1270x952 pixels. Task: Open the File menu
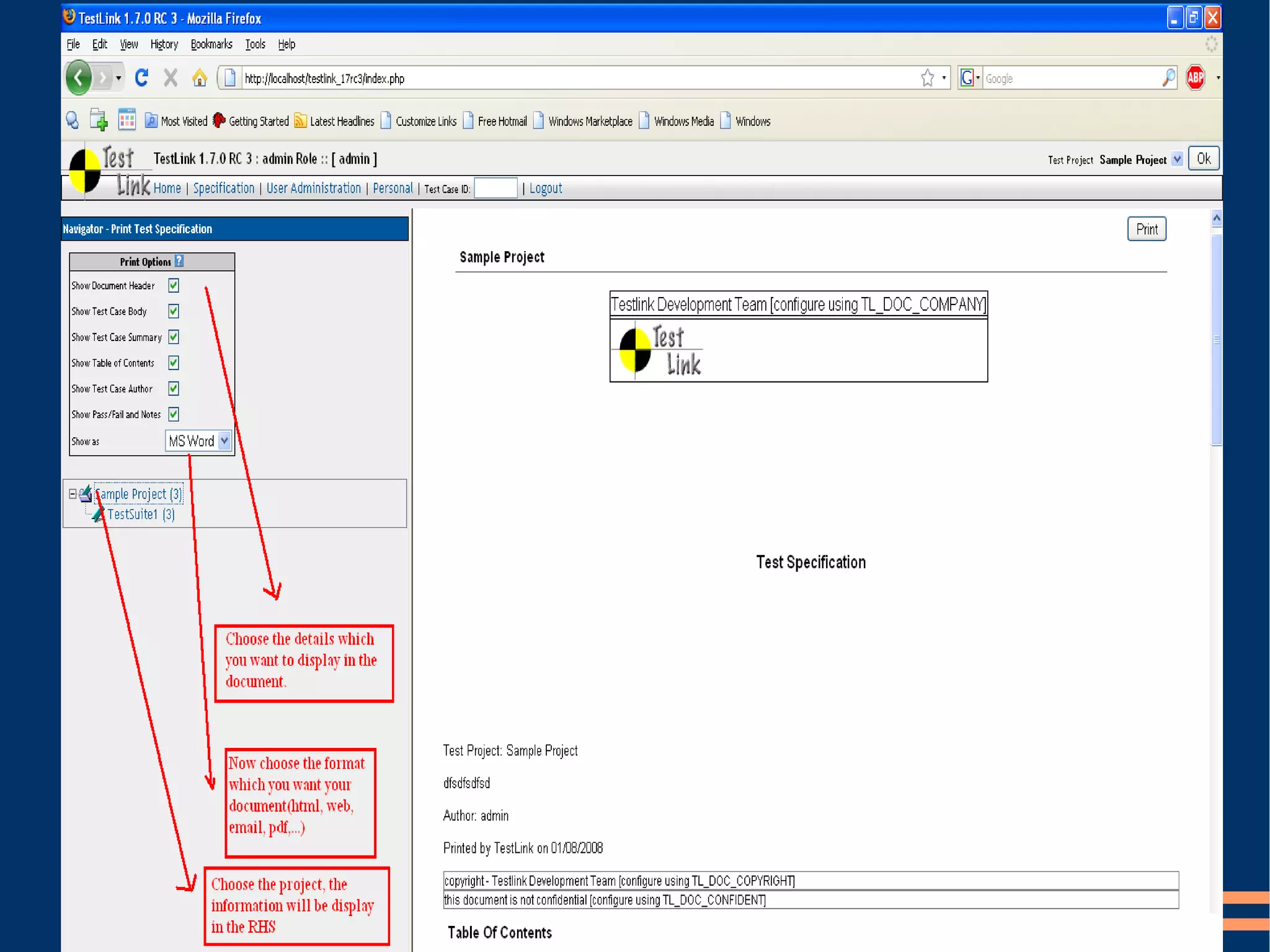73,44
